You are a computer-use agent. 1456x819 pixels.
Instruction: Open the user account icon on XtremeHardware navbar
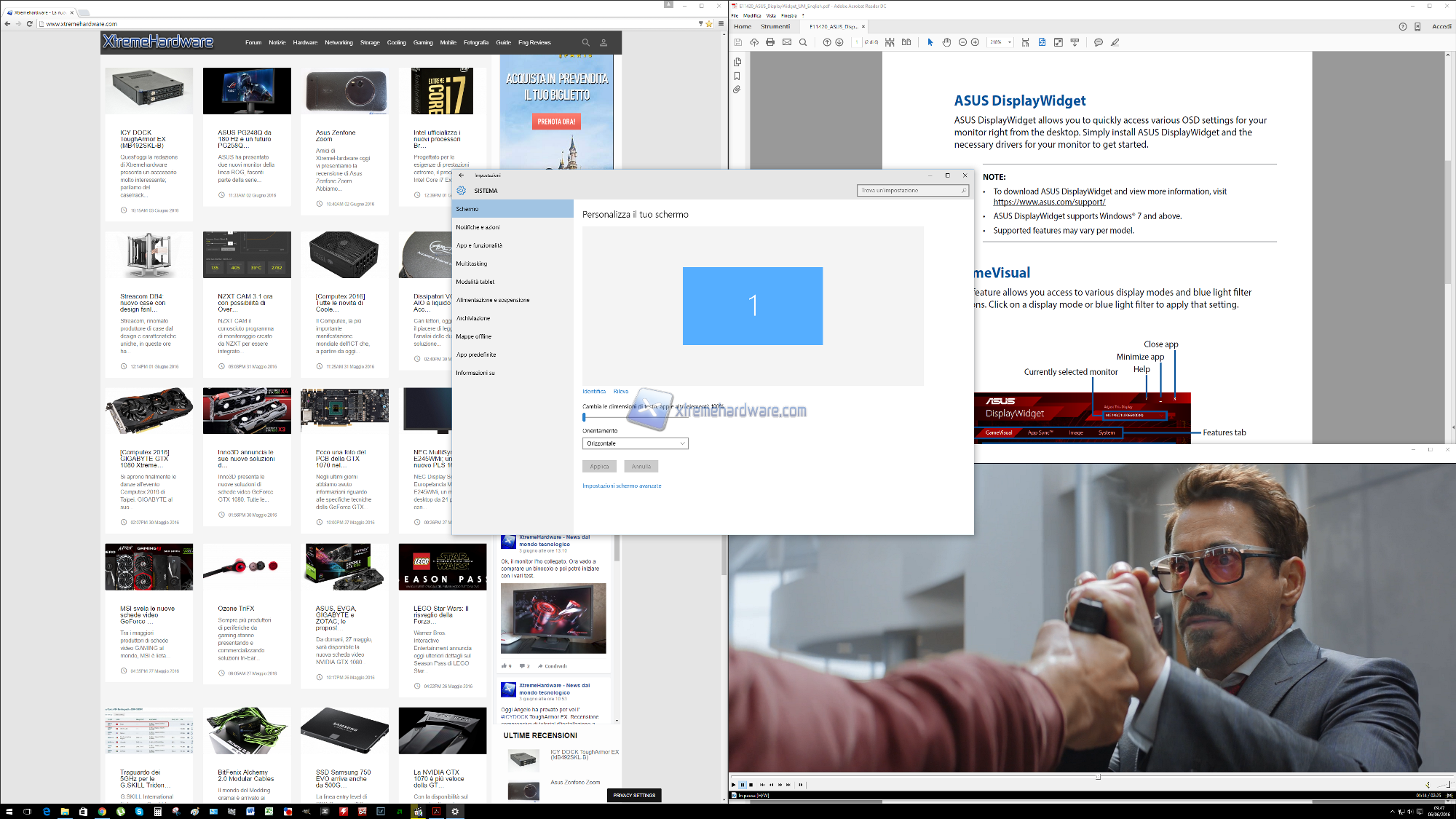point(603,42)
